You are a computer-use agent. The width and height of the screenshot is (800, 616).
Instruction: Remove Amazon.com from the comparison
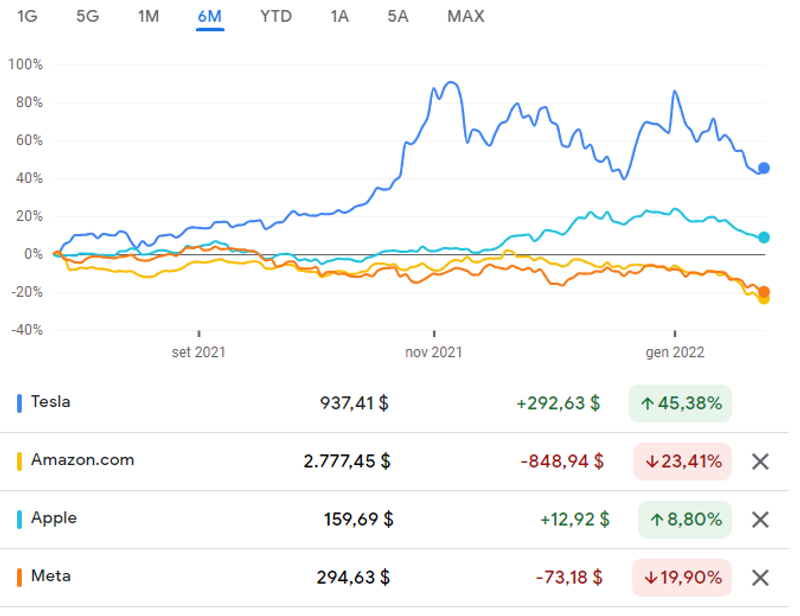[x=760, y=461]
